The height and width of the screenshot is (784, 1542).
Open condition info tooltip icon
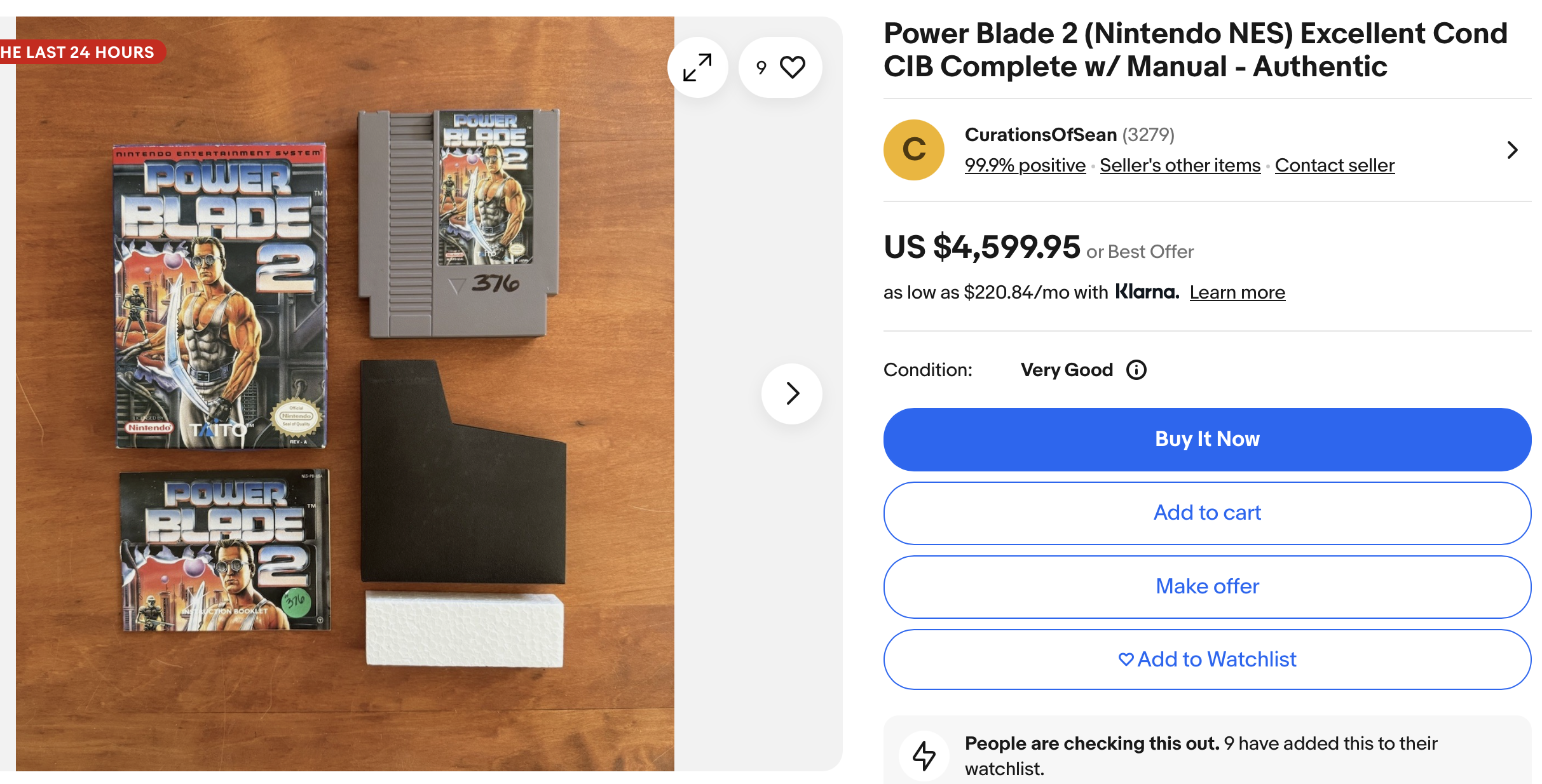1136,370
